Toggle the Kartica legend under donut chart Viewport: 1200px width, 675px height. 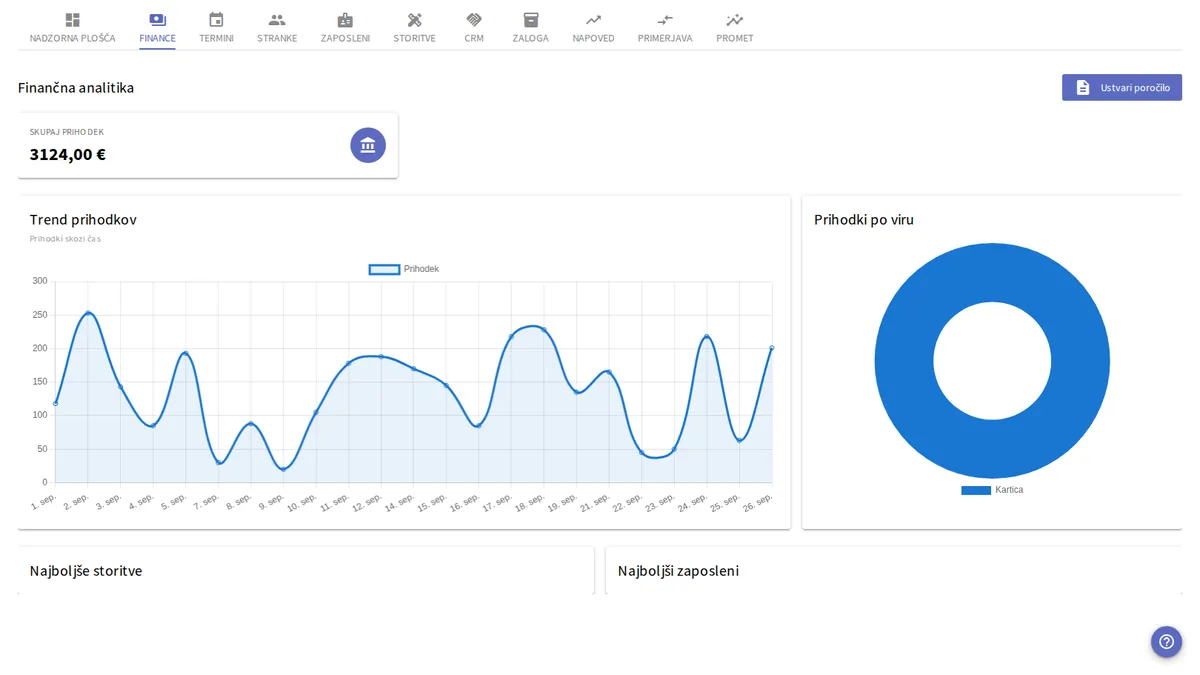click(x=992, y=490)
